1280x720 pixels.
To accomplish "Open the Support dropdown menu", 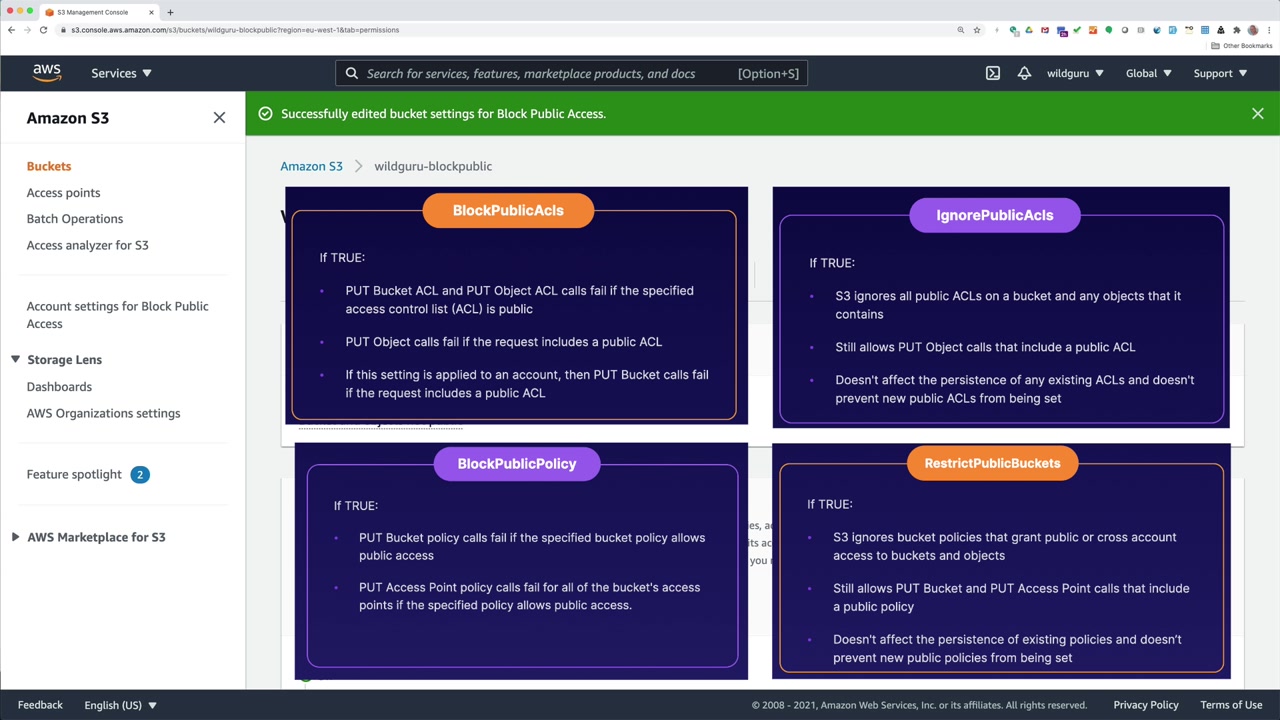I will 1220,73.
